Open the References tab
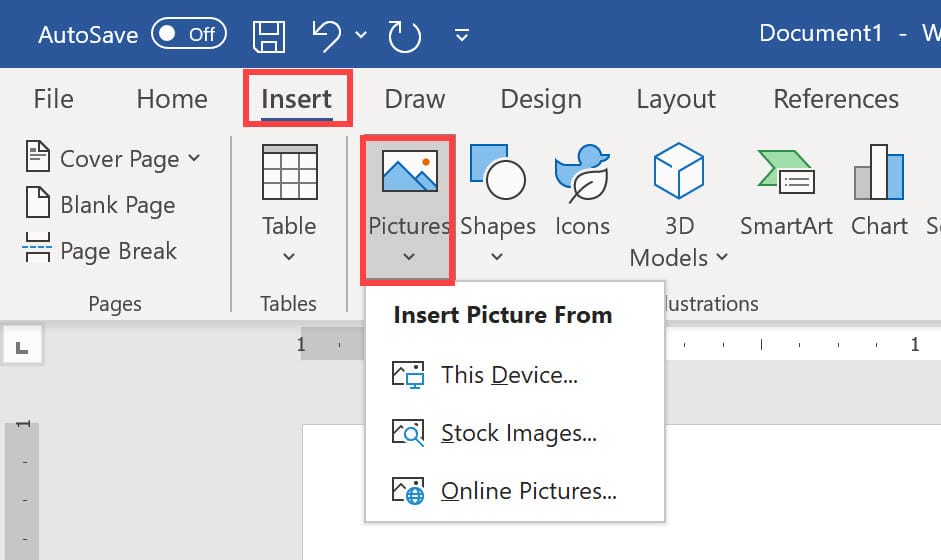Viewport: 941px width, 560px height. pyautogui.click(x=835, y=99)
